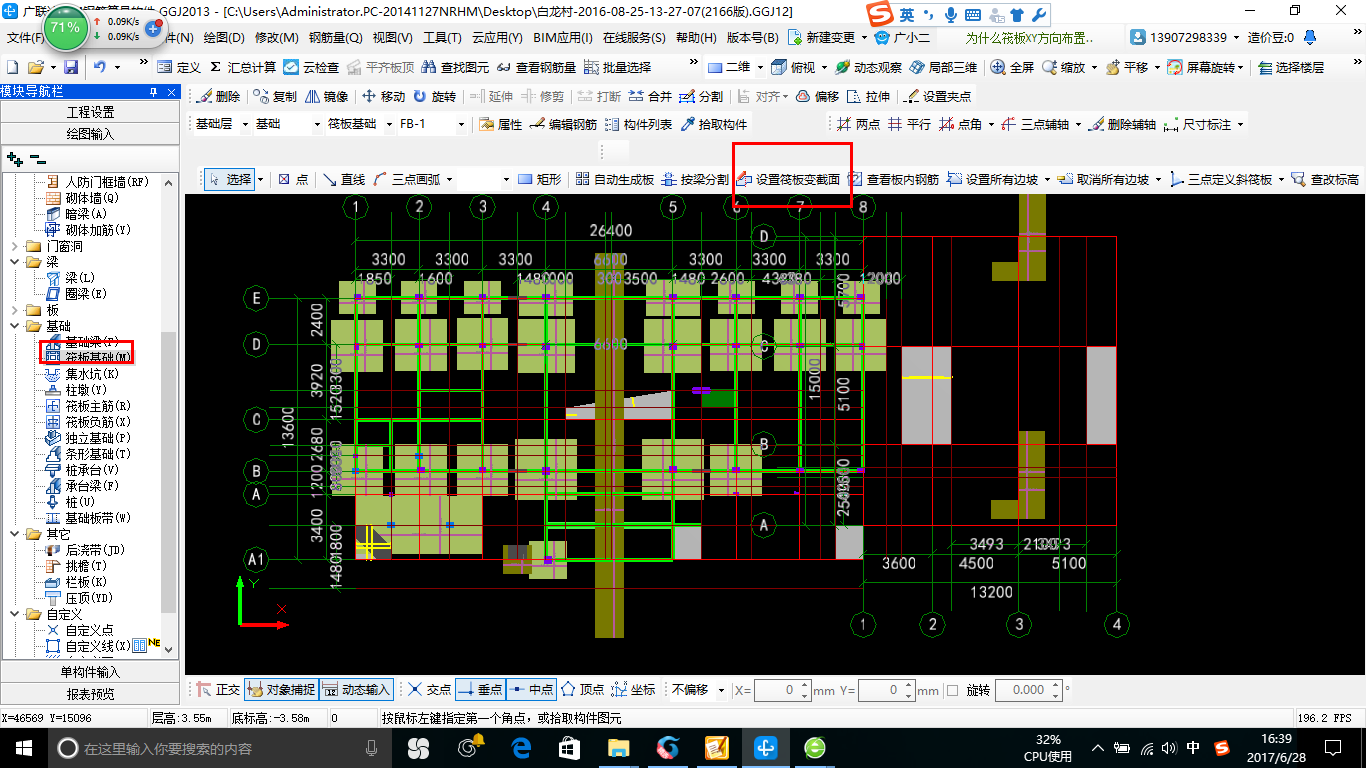The width and height of the screenshot is (1366, 768).
Task: Open the BIM应用(I) menu
Action: click(563, 38)
